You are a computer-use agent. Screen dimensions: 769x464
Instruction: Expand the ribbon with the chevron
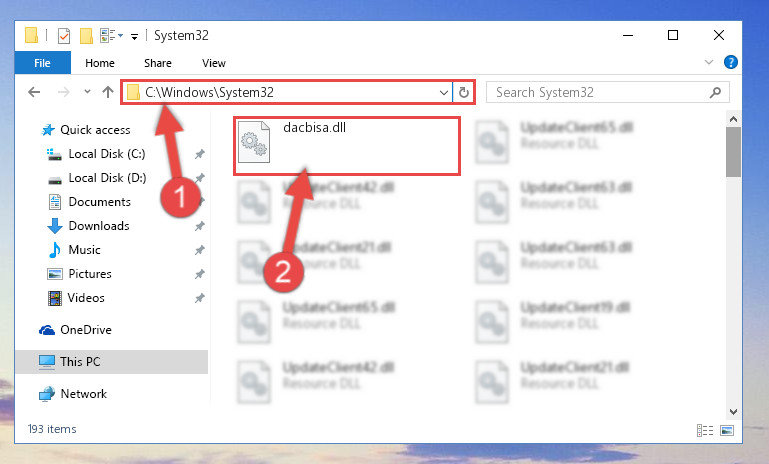tap(709, 62)
